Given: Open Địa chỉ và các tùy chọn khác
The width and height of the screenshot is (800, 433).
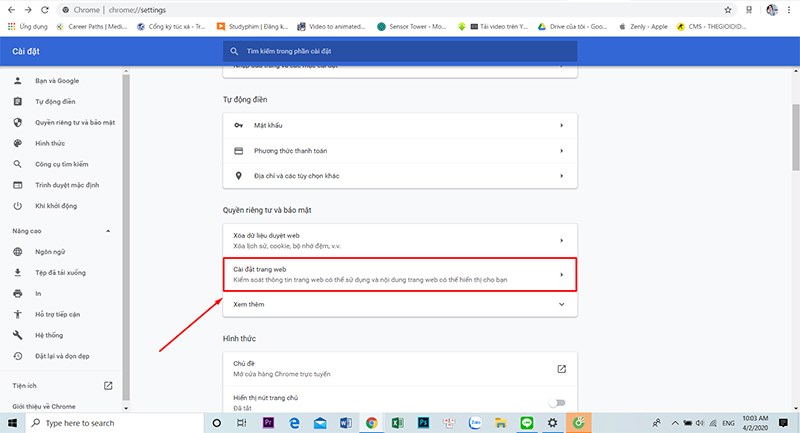Looking at the screenshot, I should (400, 175).
